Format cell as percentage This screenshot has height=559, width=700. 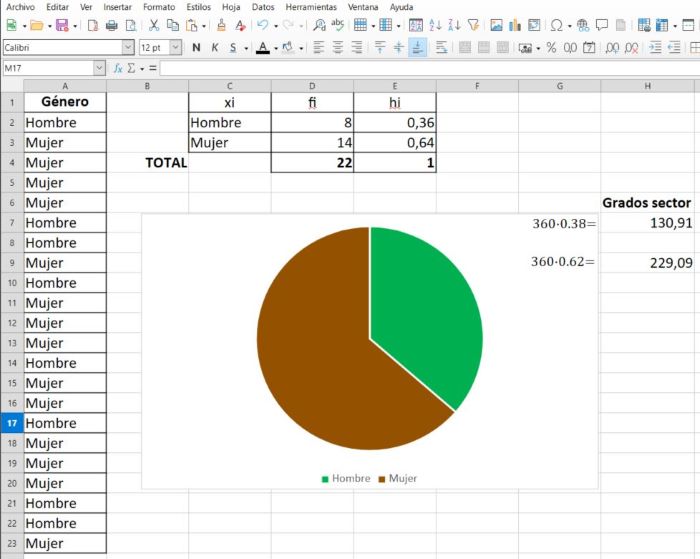551,47
